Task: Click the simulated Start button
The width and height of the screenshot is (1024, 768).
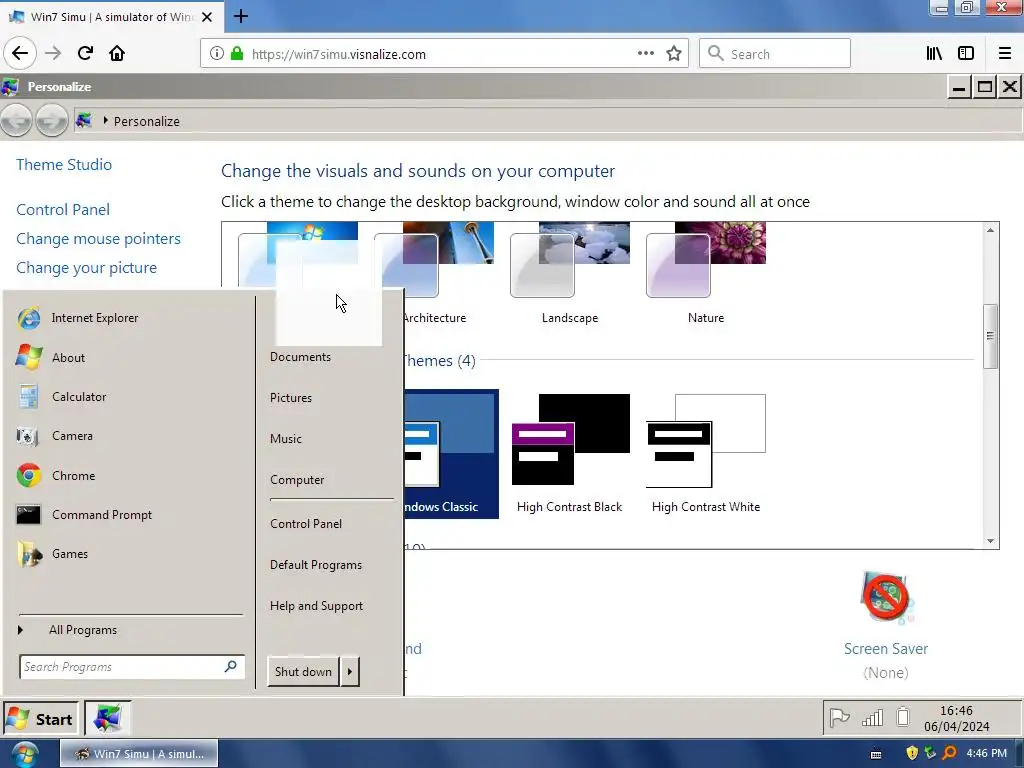Action: [x=41, y=719]
